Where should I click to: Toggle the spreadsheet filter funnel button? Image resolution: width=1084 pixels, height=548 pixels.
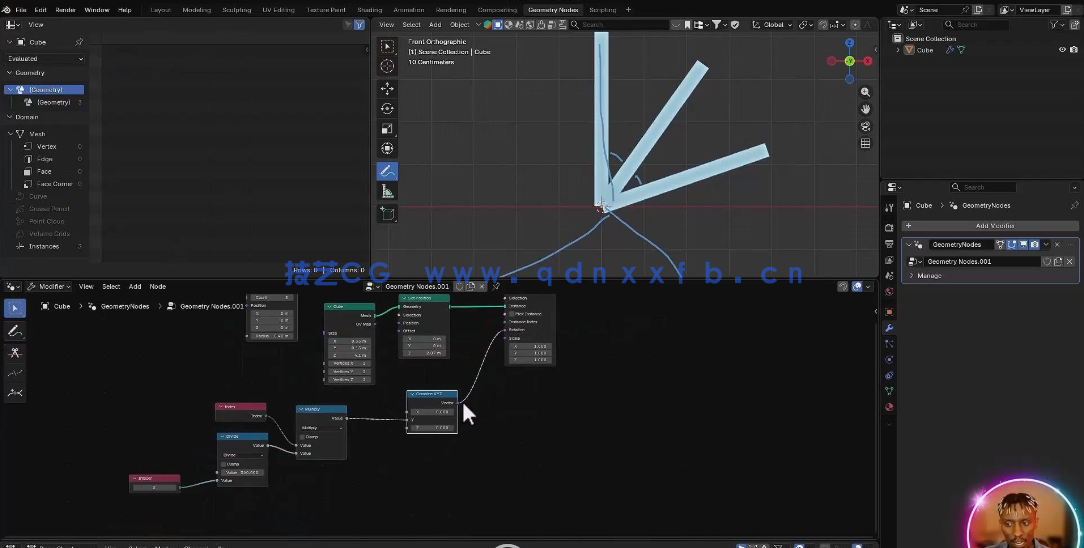(359, 24)
